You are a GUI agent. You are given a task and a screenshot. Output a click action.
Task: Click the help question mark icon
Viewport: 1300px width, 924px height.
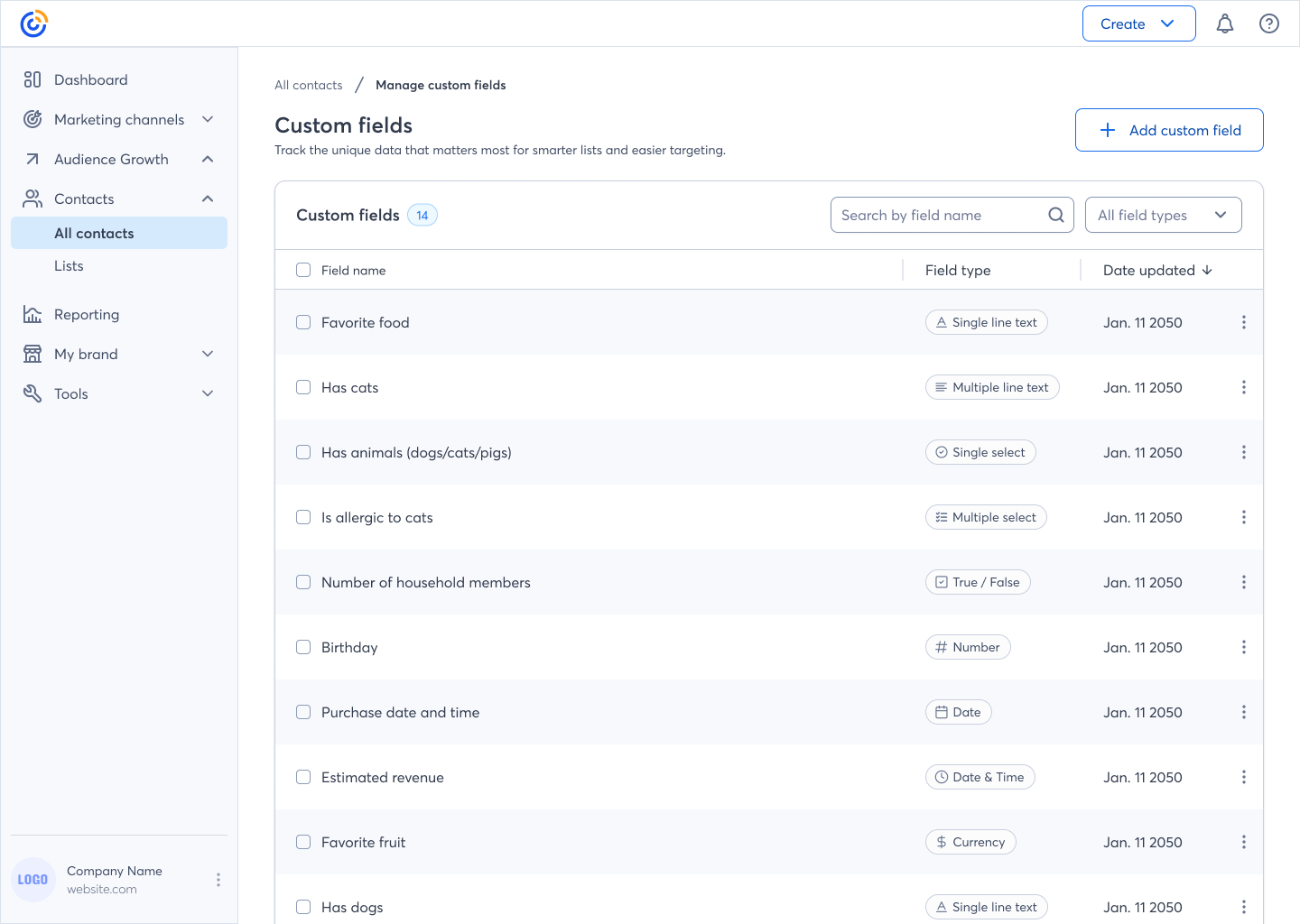coord(1268,24)
